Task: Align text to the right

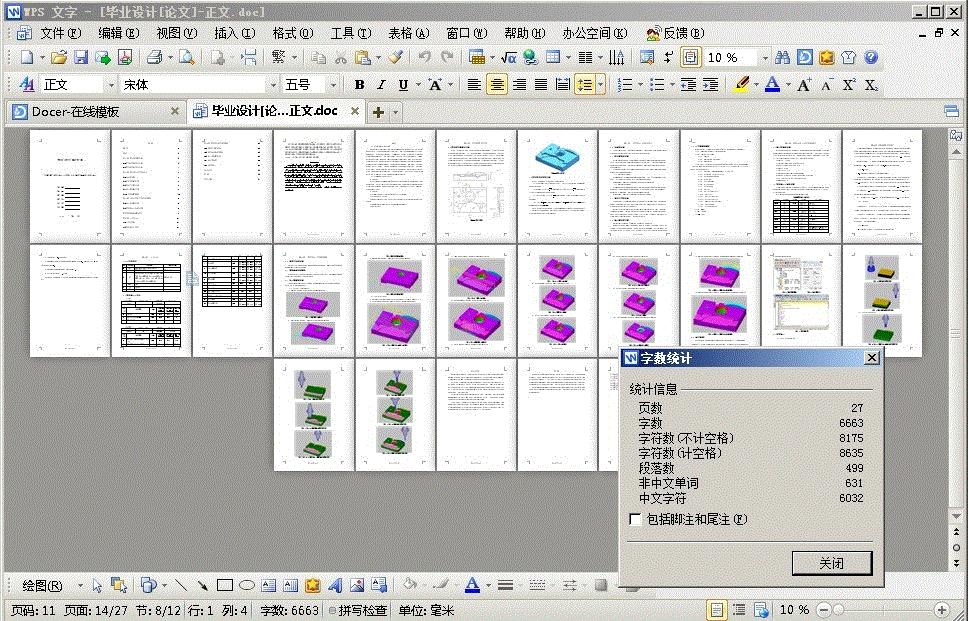Action: tap(519, 85)
